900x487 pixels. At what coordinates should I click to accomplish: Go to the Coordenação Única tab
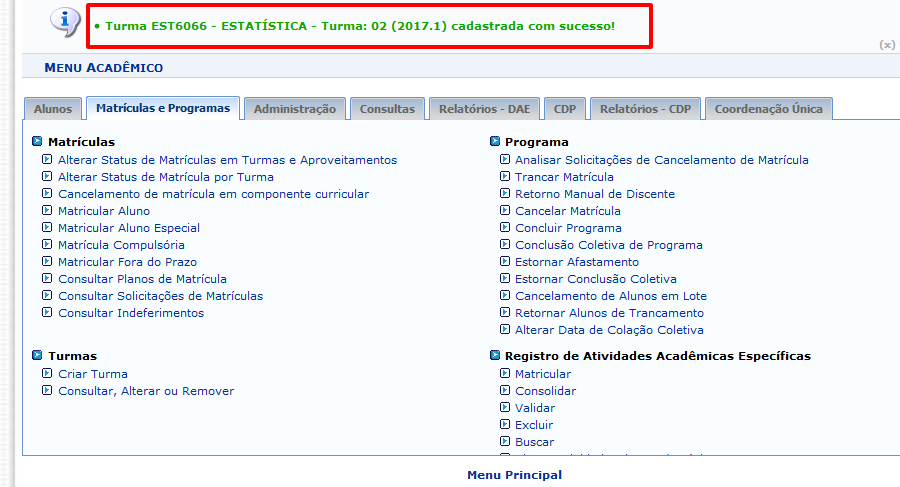(x=768, y=109)
